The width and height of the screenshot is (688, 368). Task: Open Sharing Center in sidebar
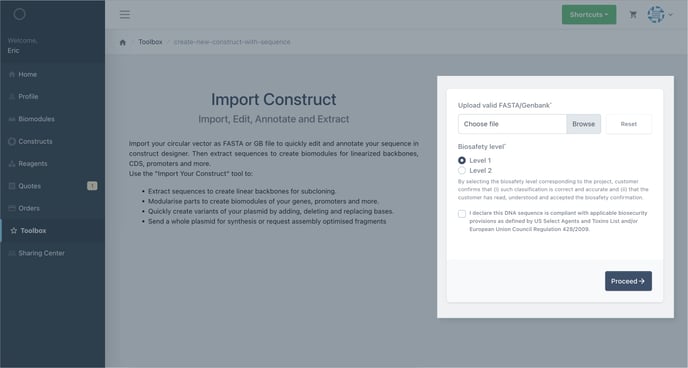click(x=41, y=253)
